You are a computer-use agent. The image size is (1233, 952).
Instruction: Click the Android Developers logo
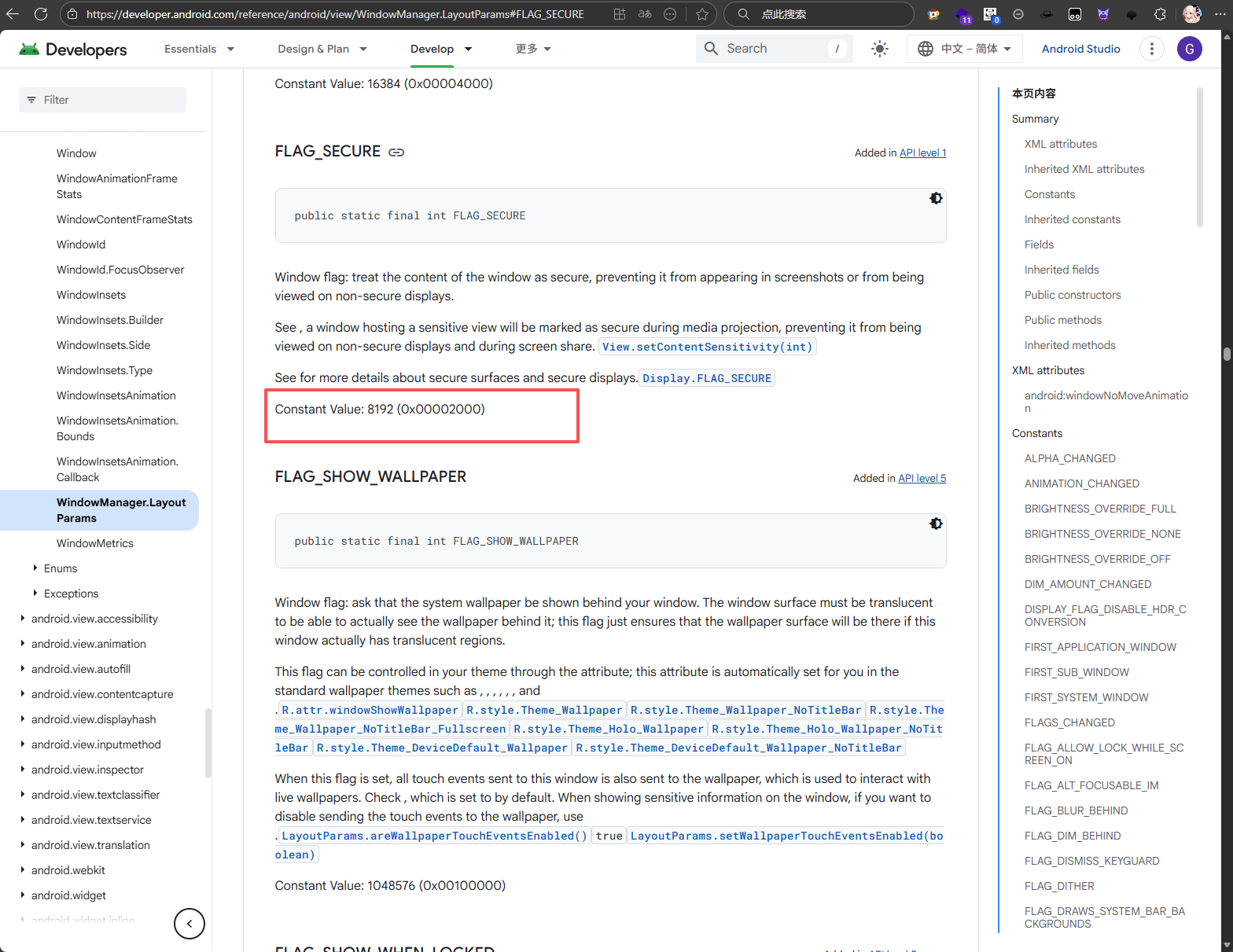73,49
